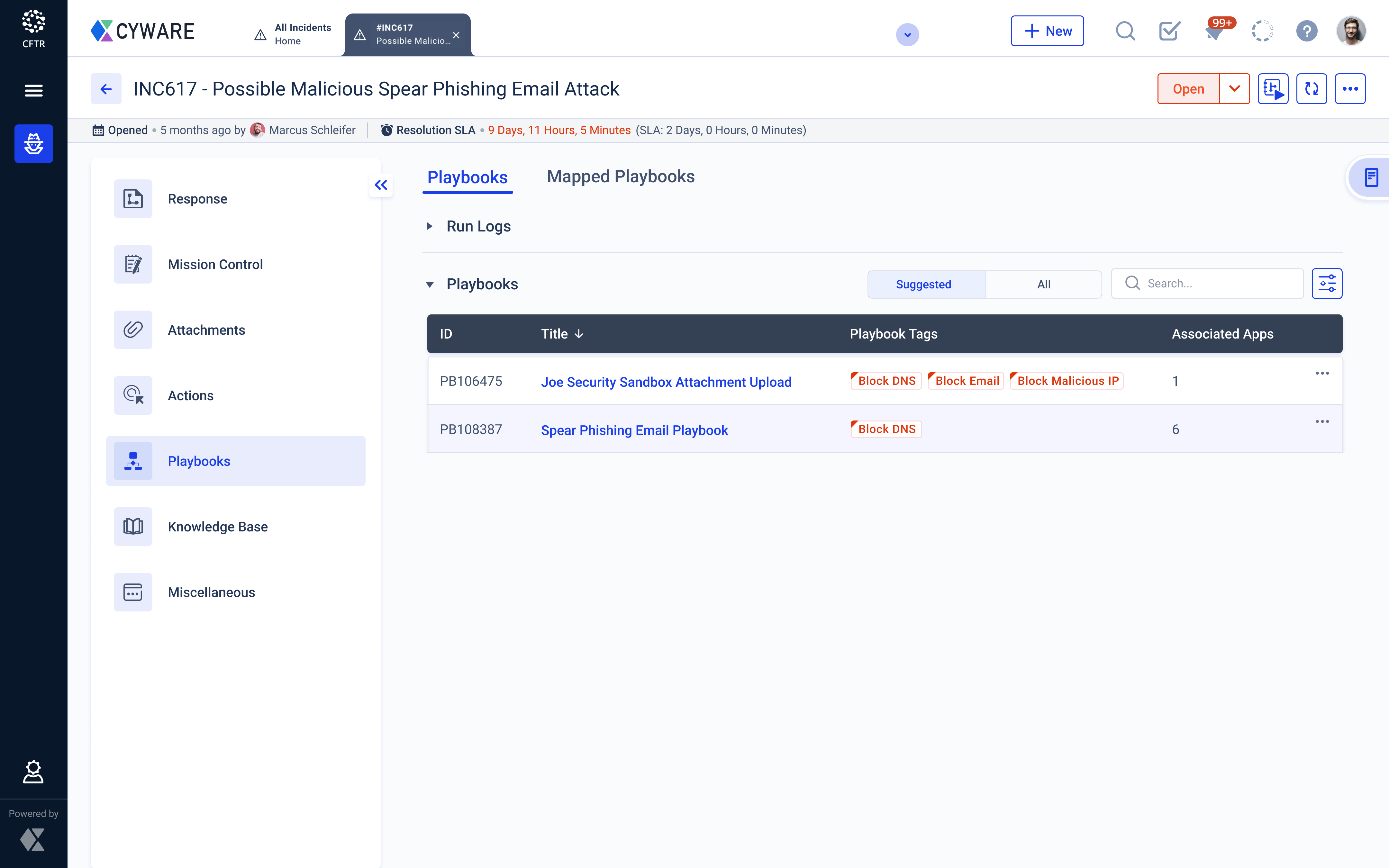Click the refresh incident icon button
This screenshot has height=868, width=1389.
[x=1312, y=89]
